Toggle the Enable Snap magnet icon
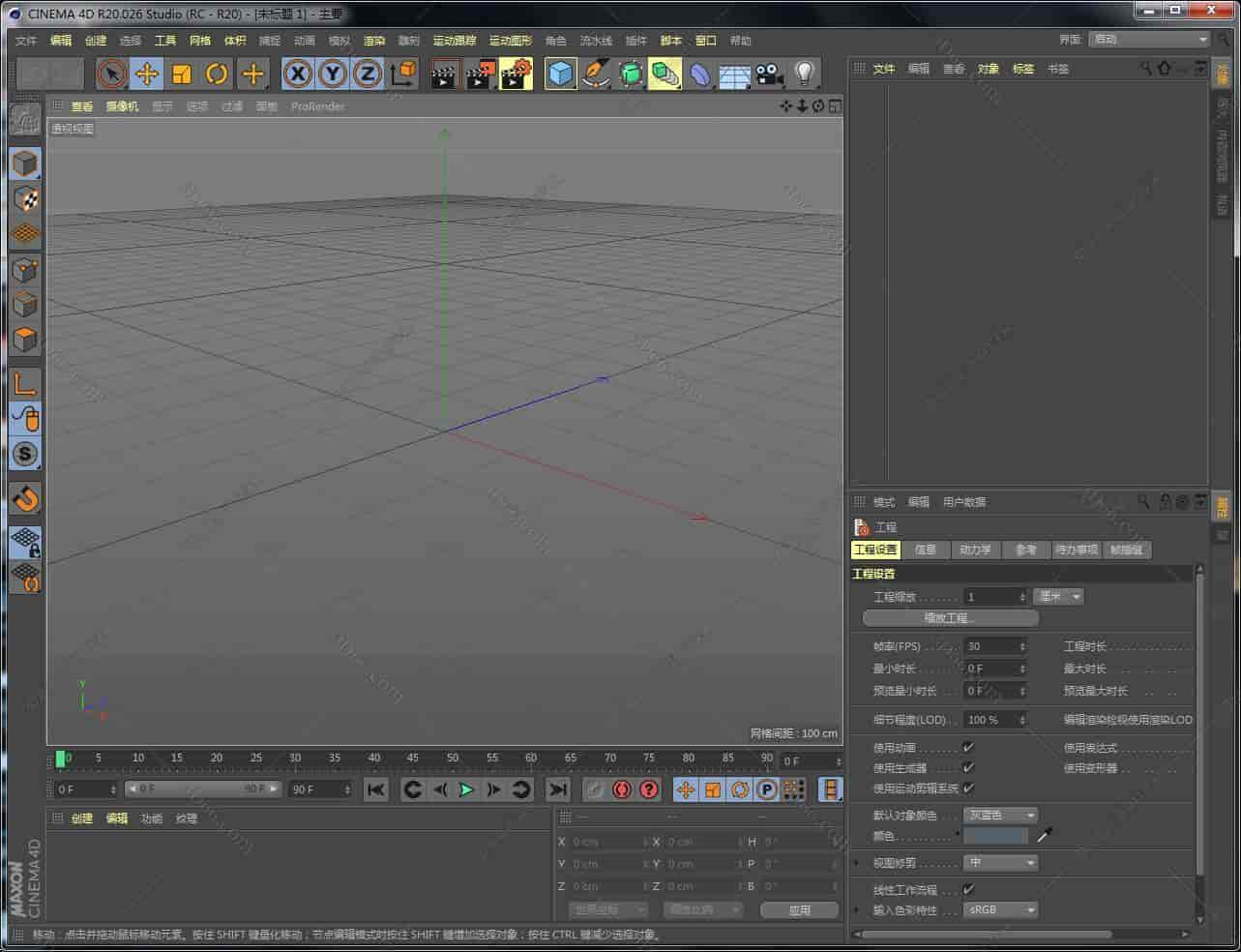Image resolution: width=1241 pixels, height=952 pixels. click(25, 498)
